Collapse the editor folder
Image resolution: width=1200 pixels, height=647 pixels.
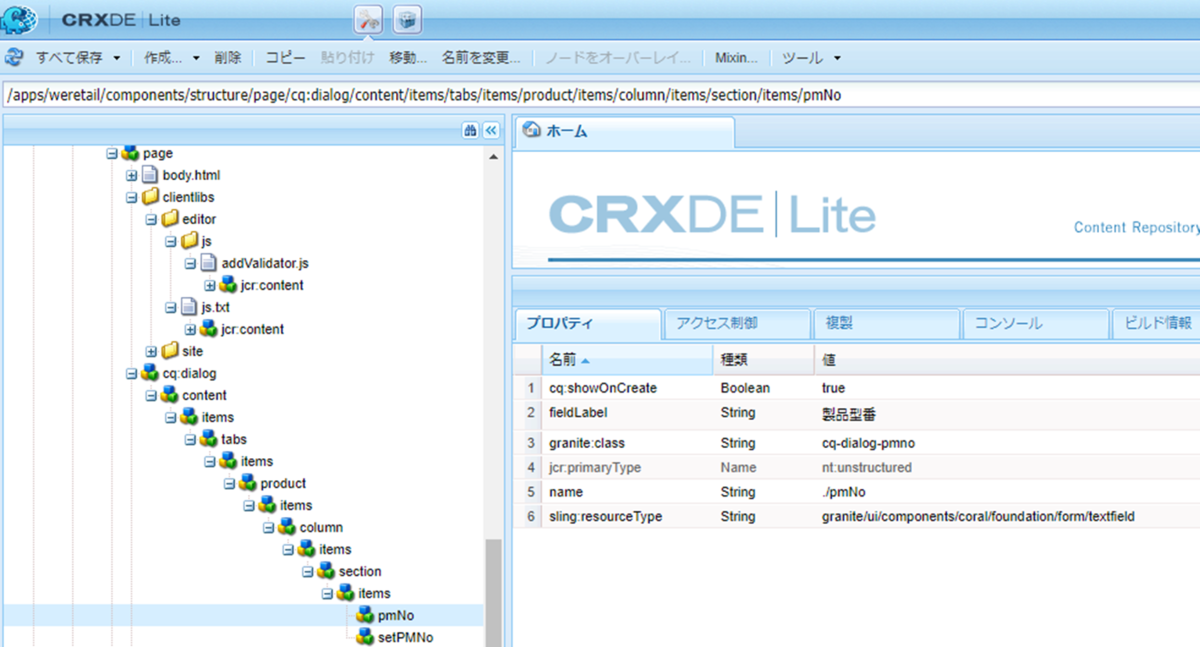151,220
